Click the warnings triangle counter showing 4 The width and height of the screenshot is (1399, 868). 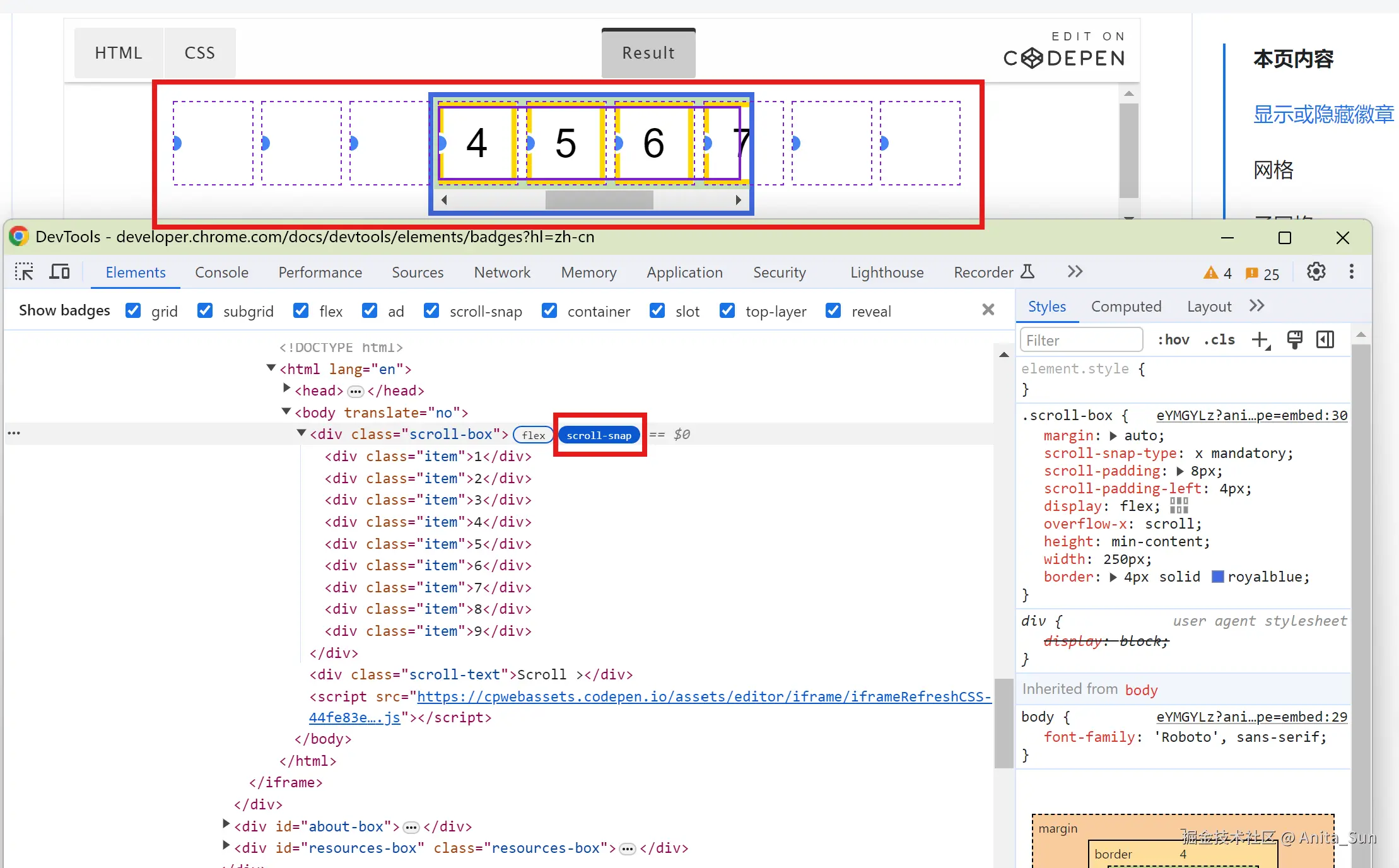point(1217,273)
